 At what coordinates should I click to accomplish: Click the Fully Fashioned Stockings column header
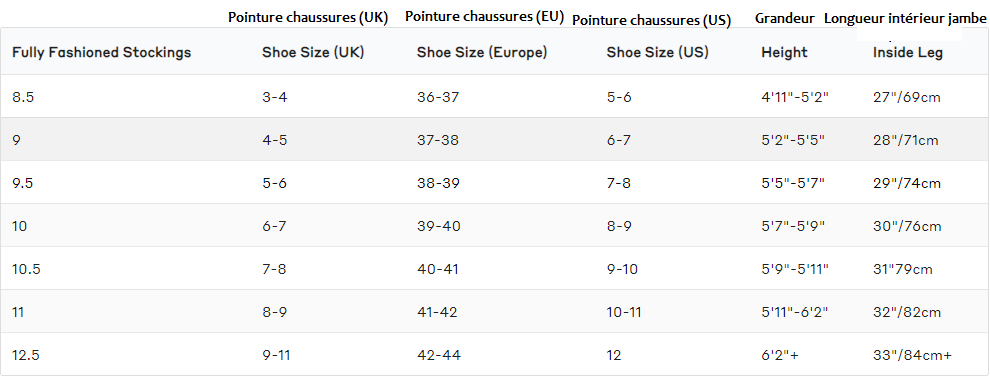101,52
